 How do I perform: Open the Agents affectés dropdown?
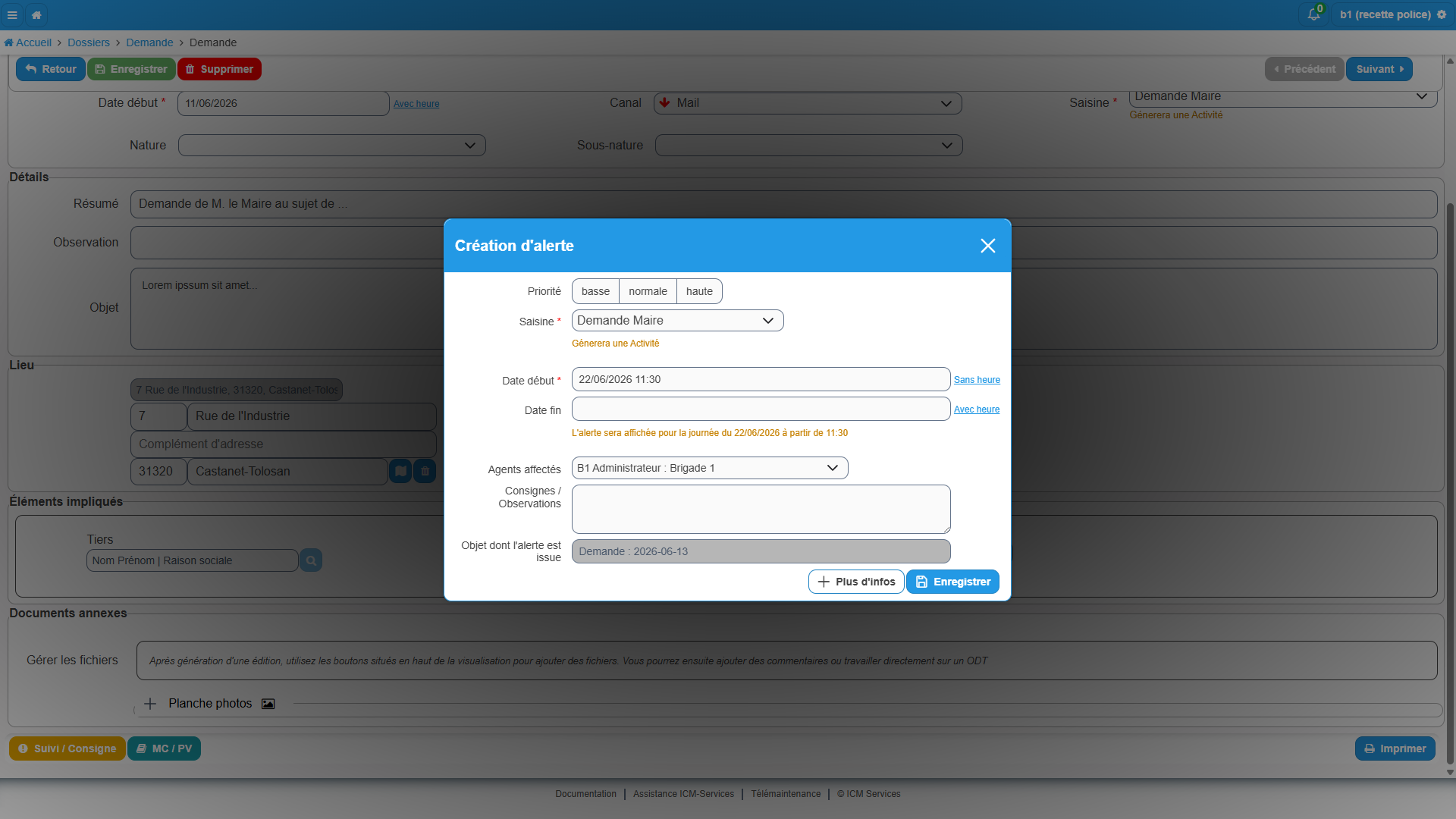click(x=710, y=468)
